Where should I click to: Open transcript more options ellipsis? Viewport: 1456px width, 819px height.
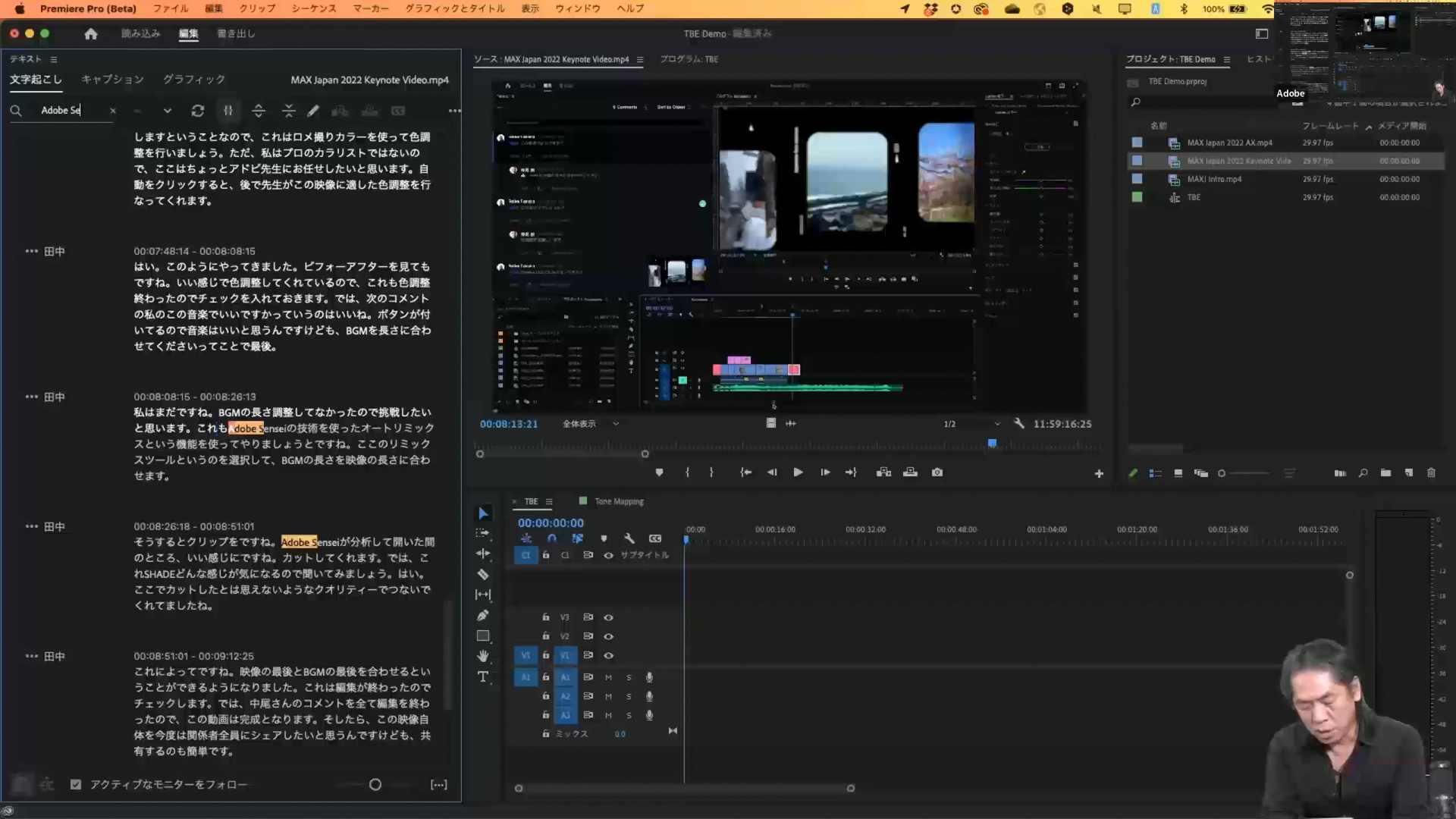point(454,111)
